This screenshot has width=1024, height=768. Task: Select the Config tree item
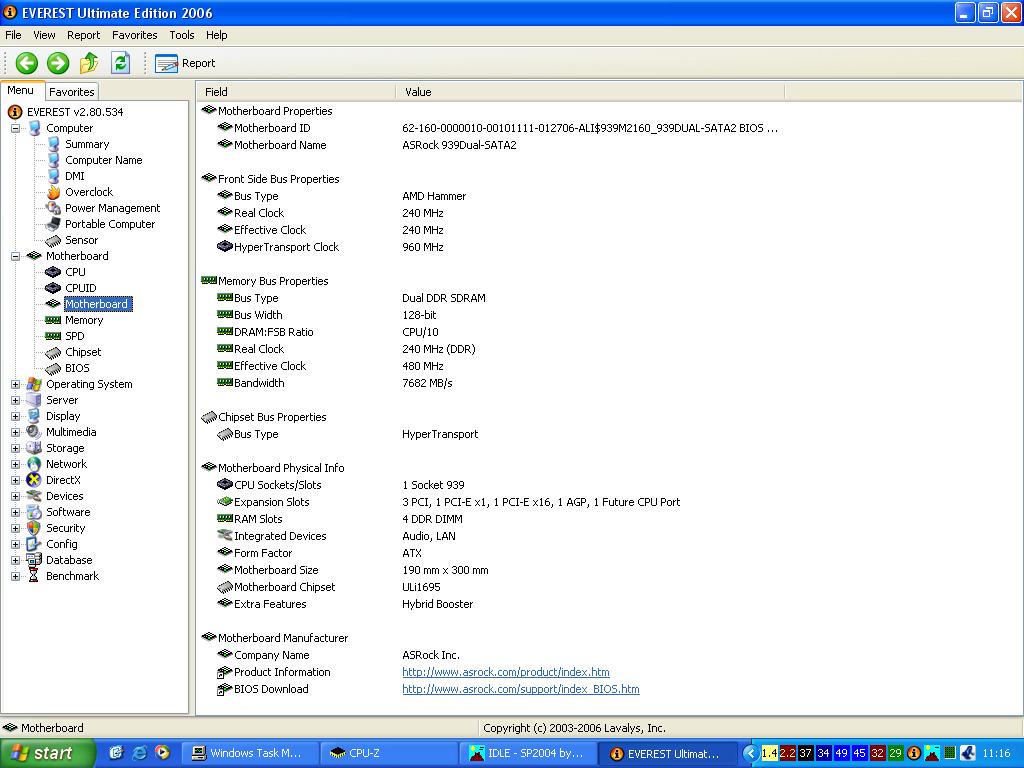tap(61, 544)
